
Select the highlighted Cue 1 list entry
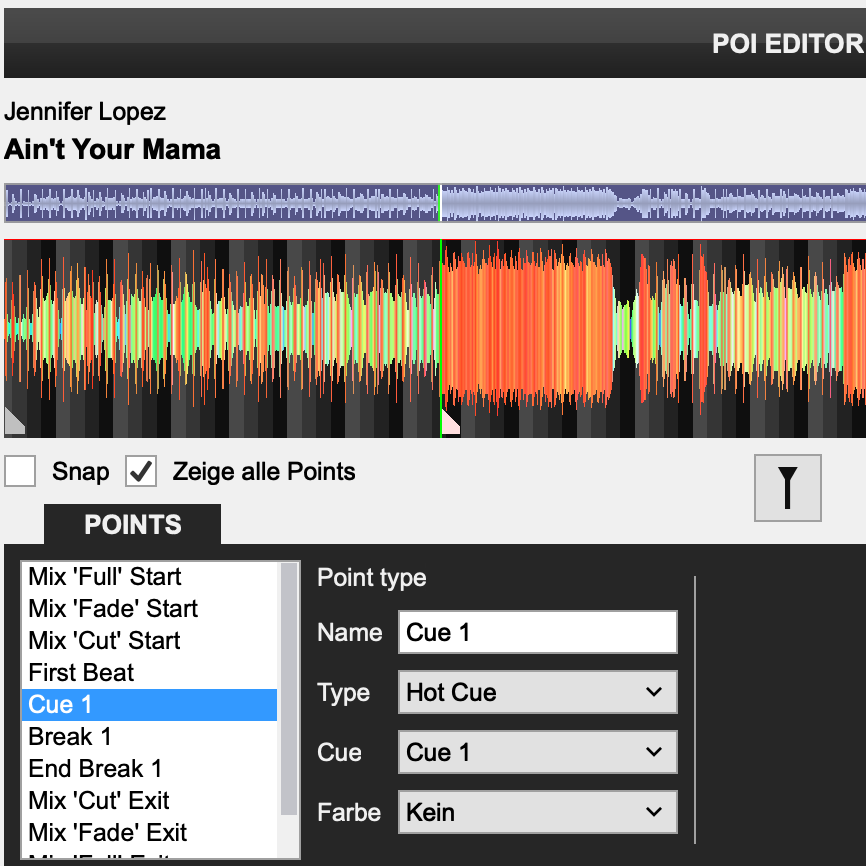(x=149, y=705)
